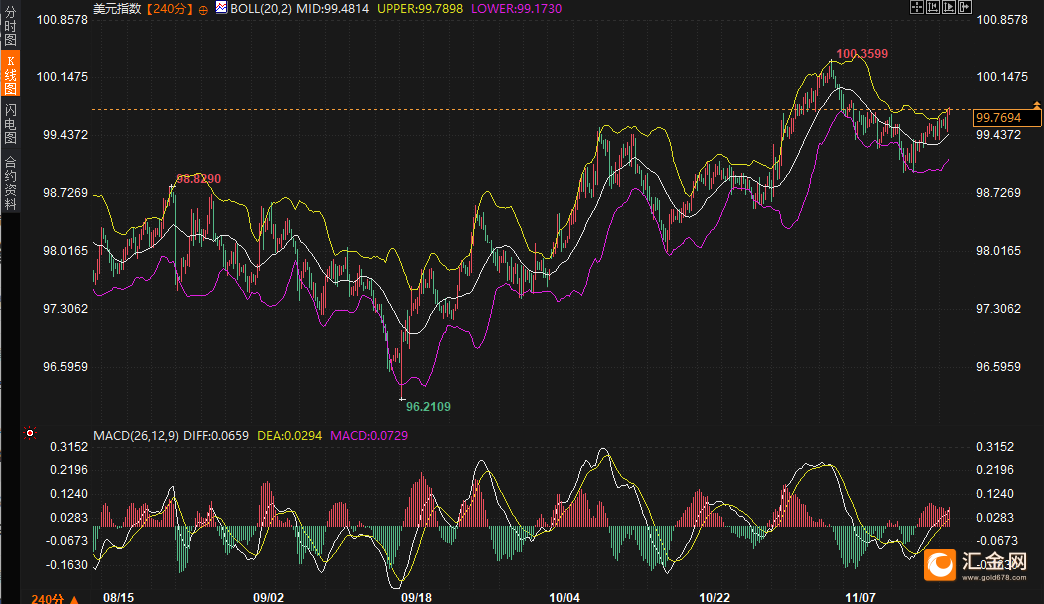Screen dimensions: 1044x604
Task: Click the play-forward chart scroll icon
Action: click(949, 7)
